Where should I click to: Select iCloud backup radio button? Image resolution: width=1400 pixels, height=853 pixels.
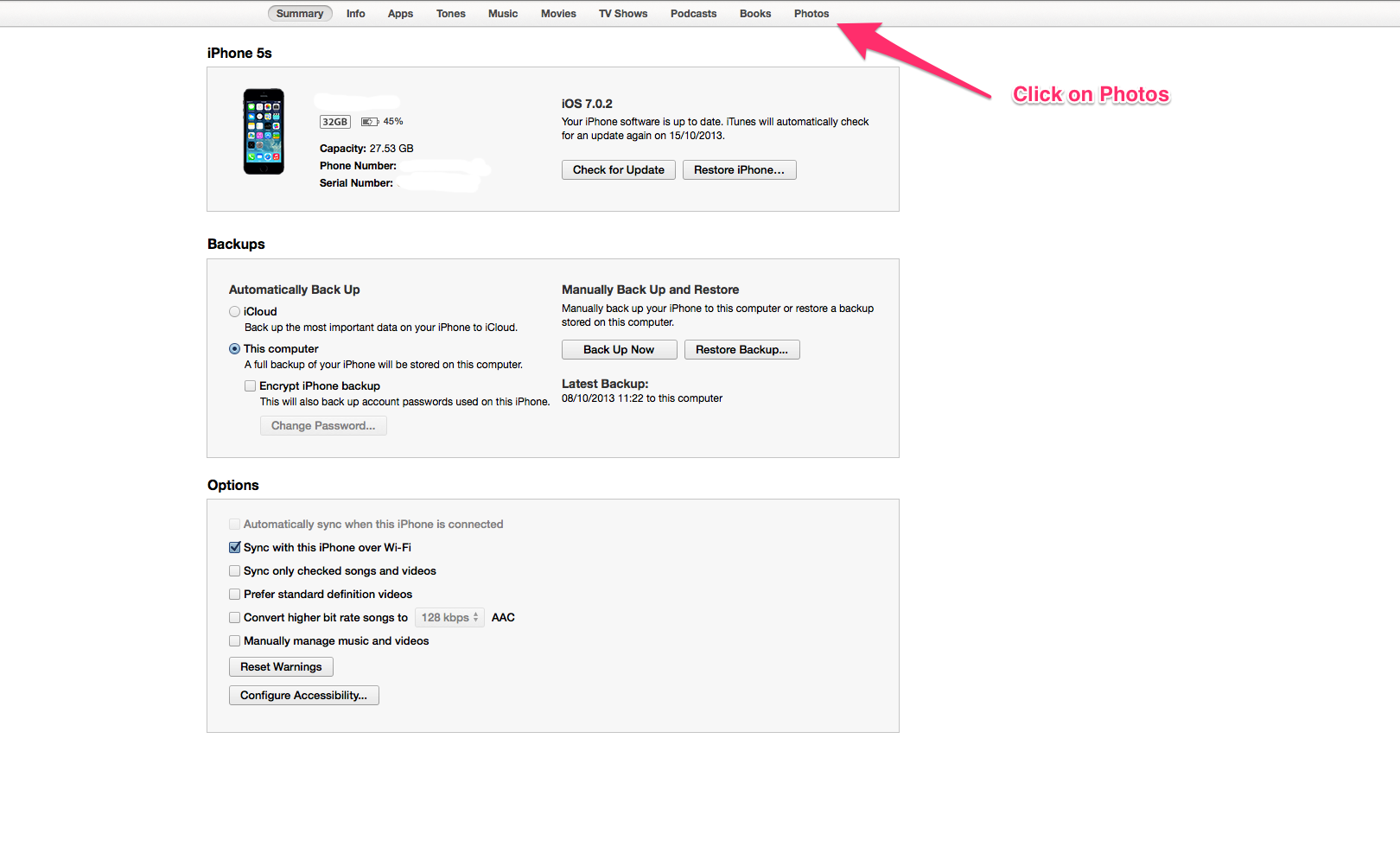pyautogui.click(x=234, y=312)
